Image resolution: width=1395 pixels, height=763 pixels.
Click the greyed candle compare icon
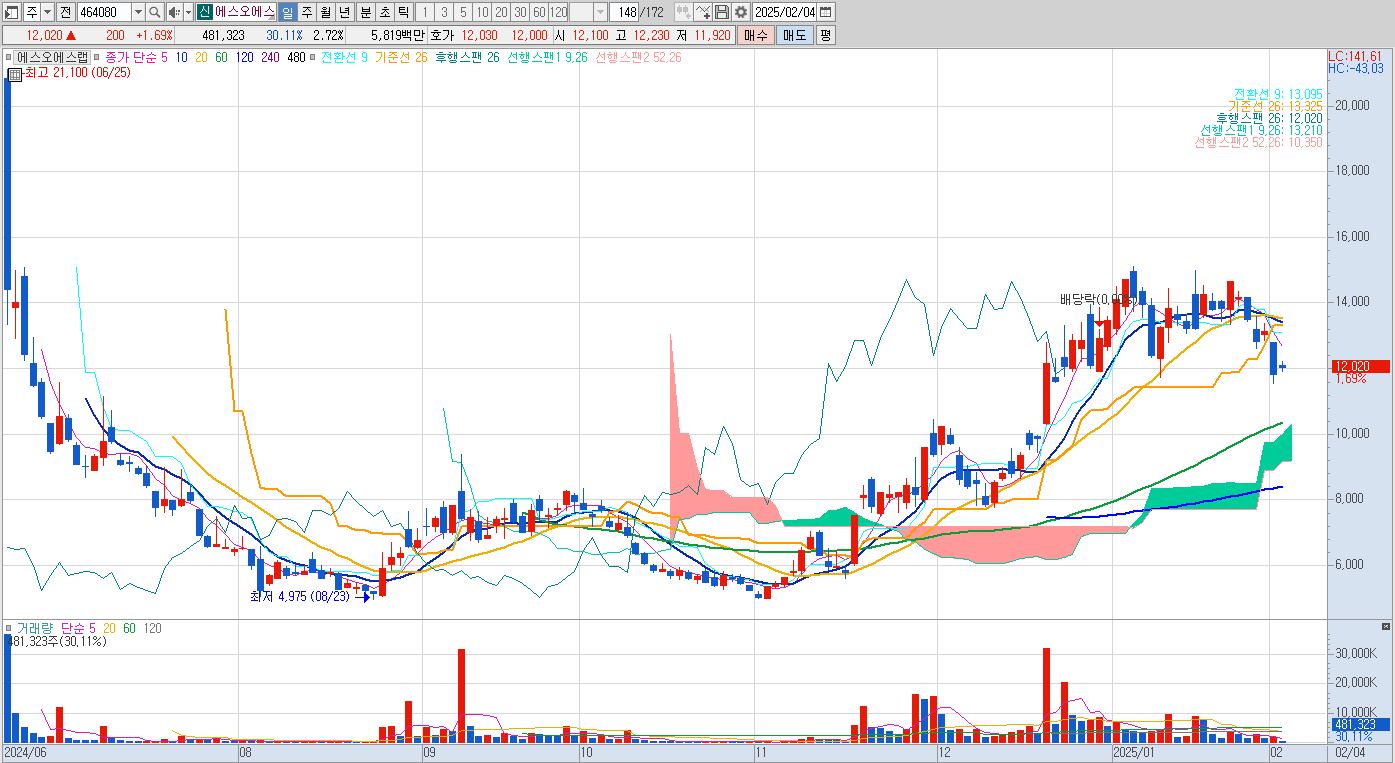683,12
